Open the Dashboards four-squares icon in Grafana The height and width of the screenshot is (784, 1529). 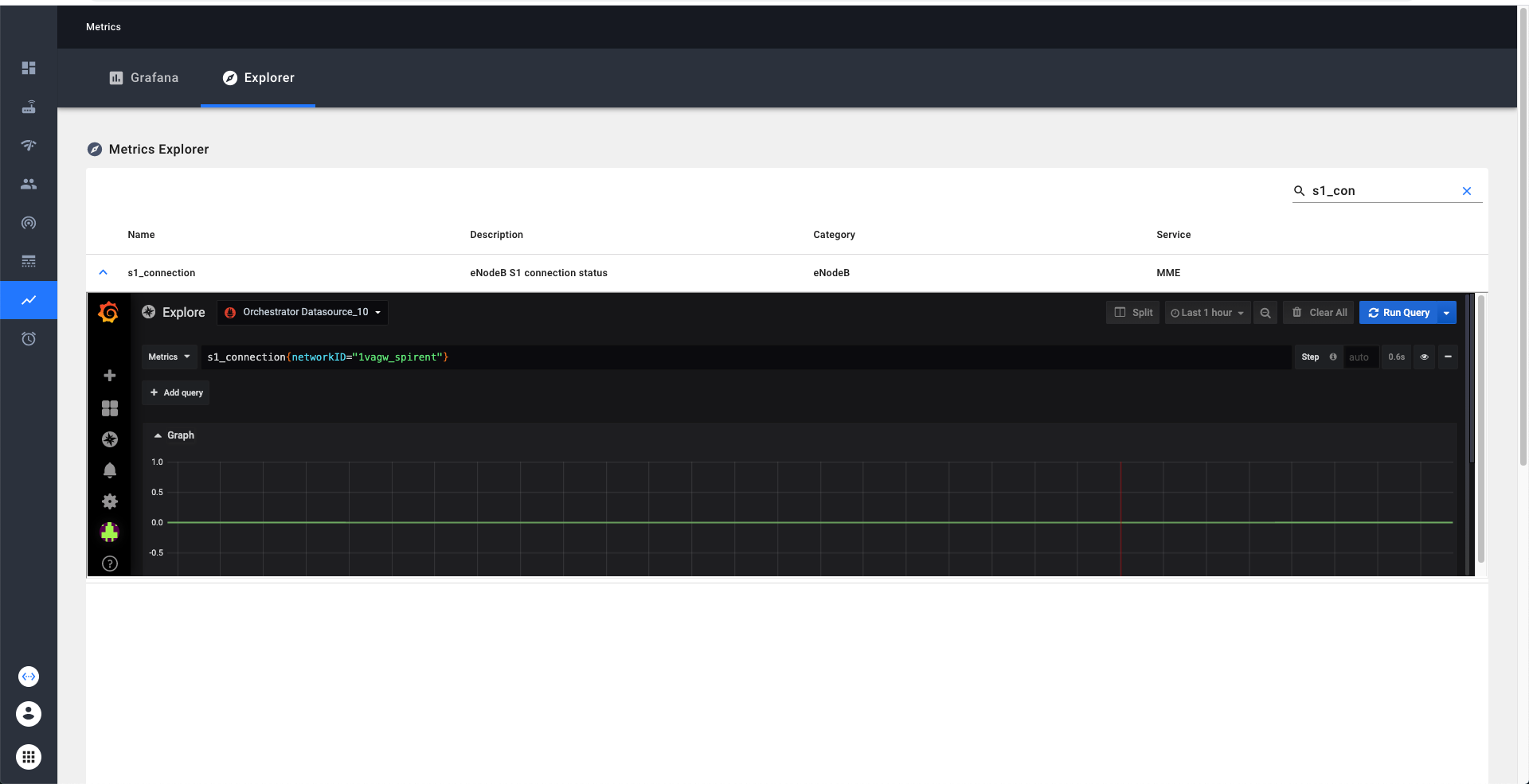pyautogui.click(x=110, y=408)
